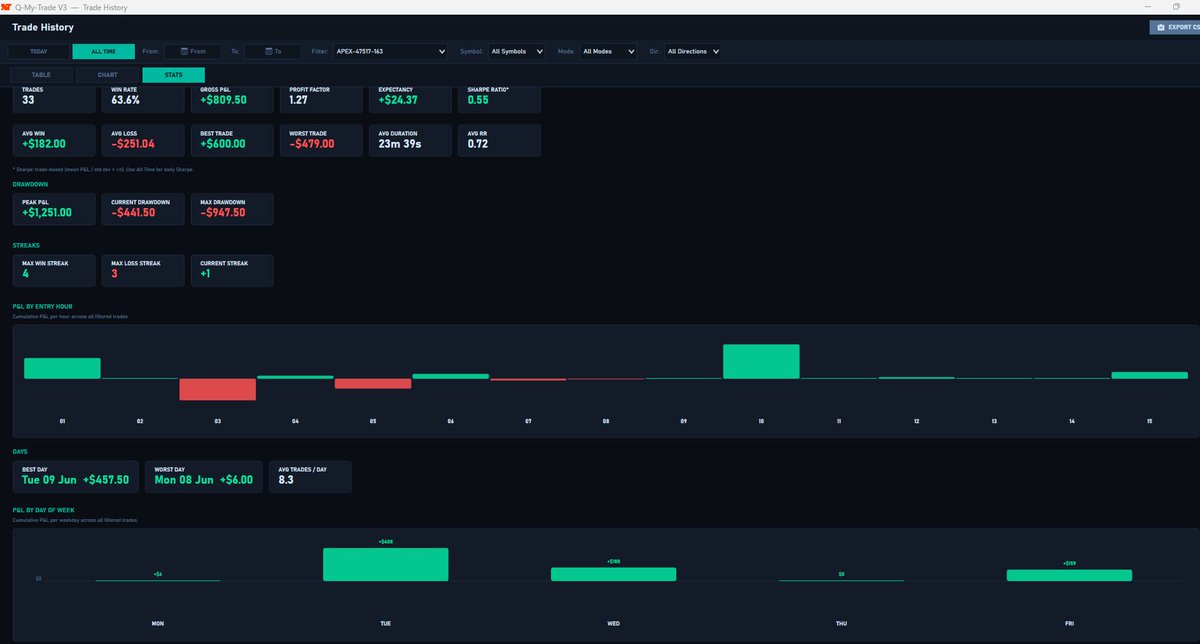
Task: Click the Expectancy +$24.37 card
Action: coord(410,98)
